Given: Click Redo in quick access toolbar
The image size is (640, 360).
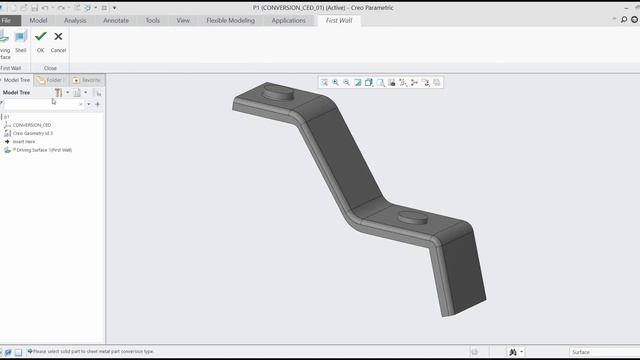Looking at the screenshot, I should point(61,8).
